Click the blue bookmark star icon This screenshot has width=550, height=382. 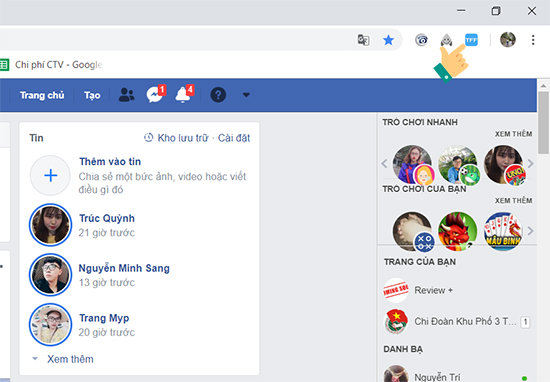(x=388, y=40)
